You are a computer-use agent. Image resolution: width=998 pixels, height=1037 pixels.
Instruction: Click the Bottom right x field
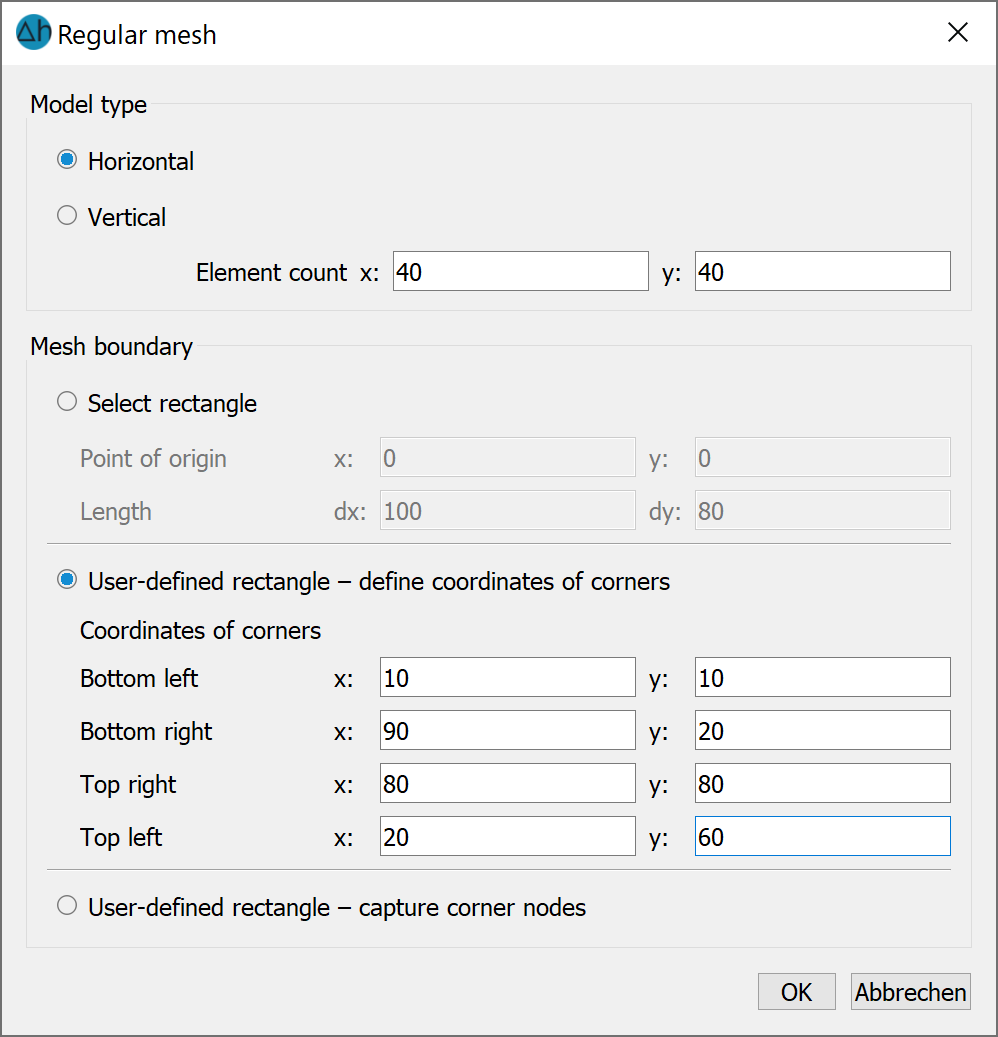pyautogui.click(x=508, y=730)
